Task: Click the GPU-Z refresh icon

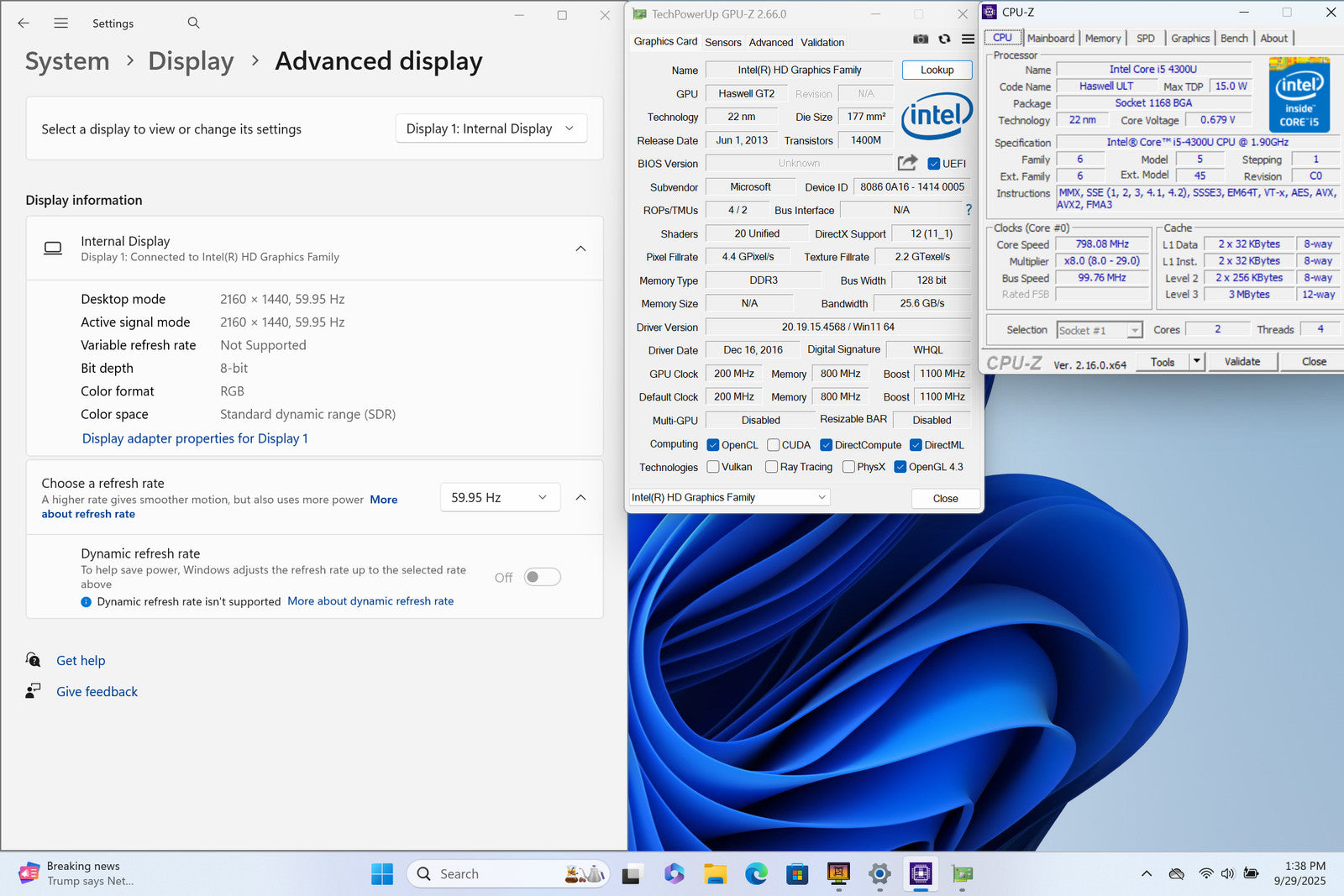Action: tap(944, 39)
